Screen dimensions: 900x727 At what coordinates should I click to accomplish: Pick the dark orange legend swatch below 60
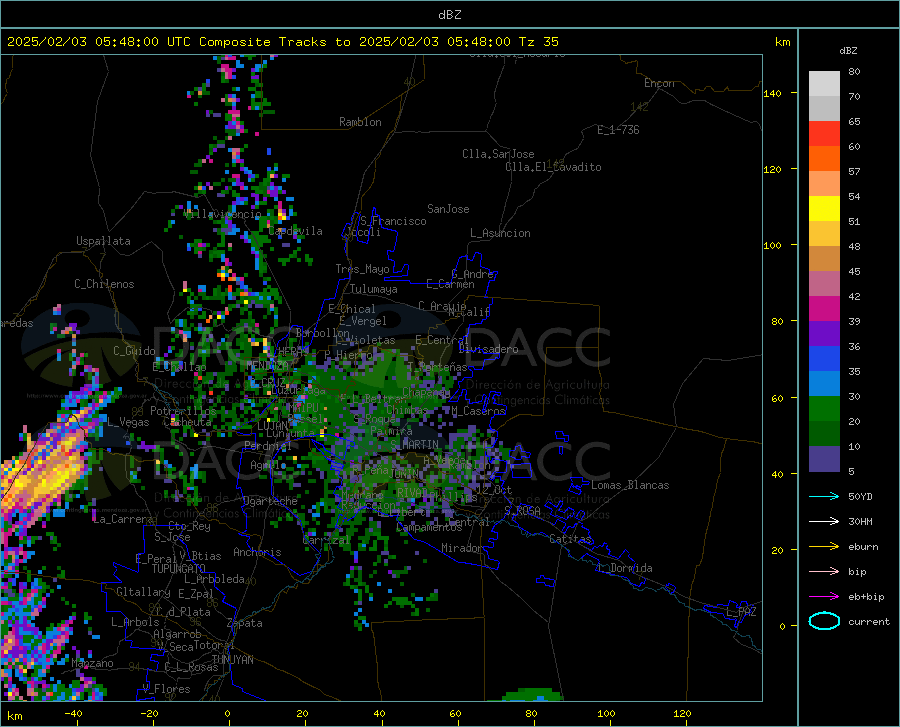pos(824,159)
